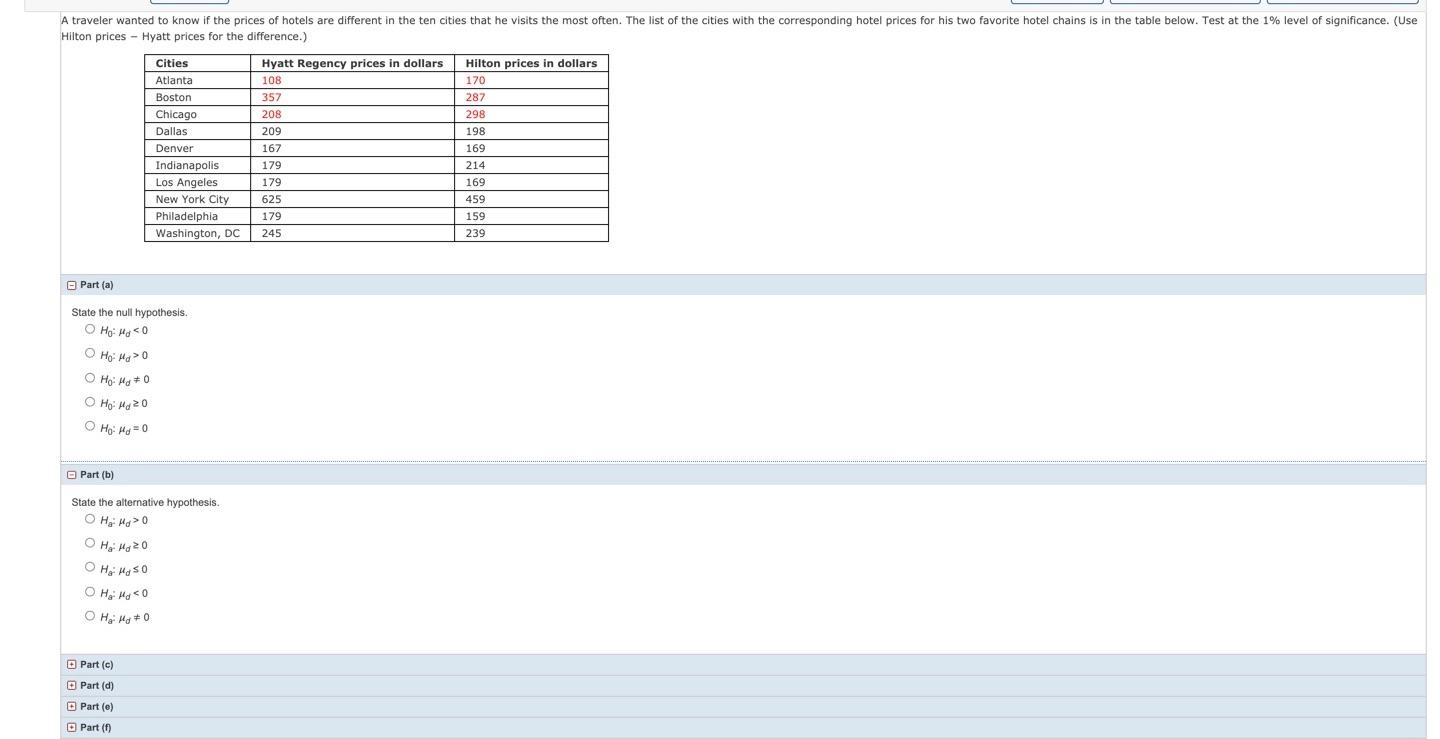The height and width of the screenshot is (739, 1440).
Task: Choose null hypothesis H0: μd = 0
Action: pyautogui.click(x=90, y=426)
